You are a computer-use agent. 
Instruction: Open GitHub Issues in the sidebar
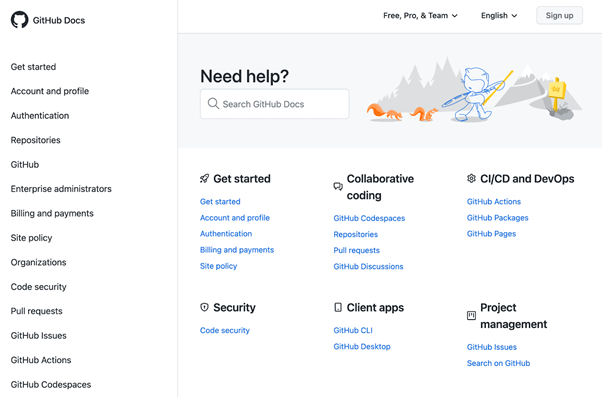pyautogui.click(x=38, y=336)
